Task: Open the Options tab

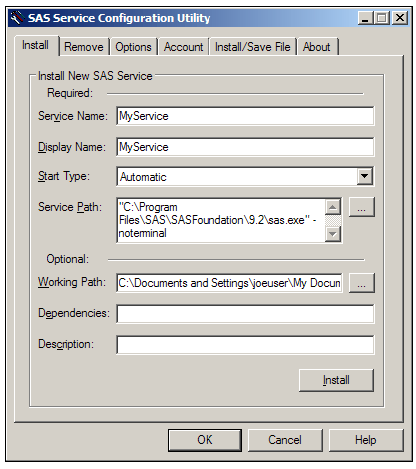Action: tap(133, 47)
